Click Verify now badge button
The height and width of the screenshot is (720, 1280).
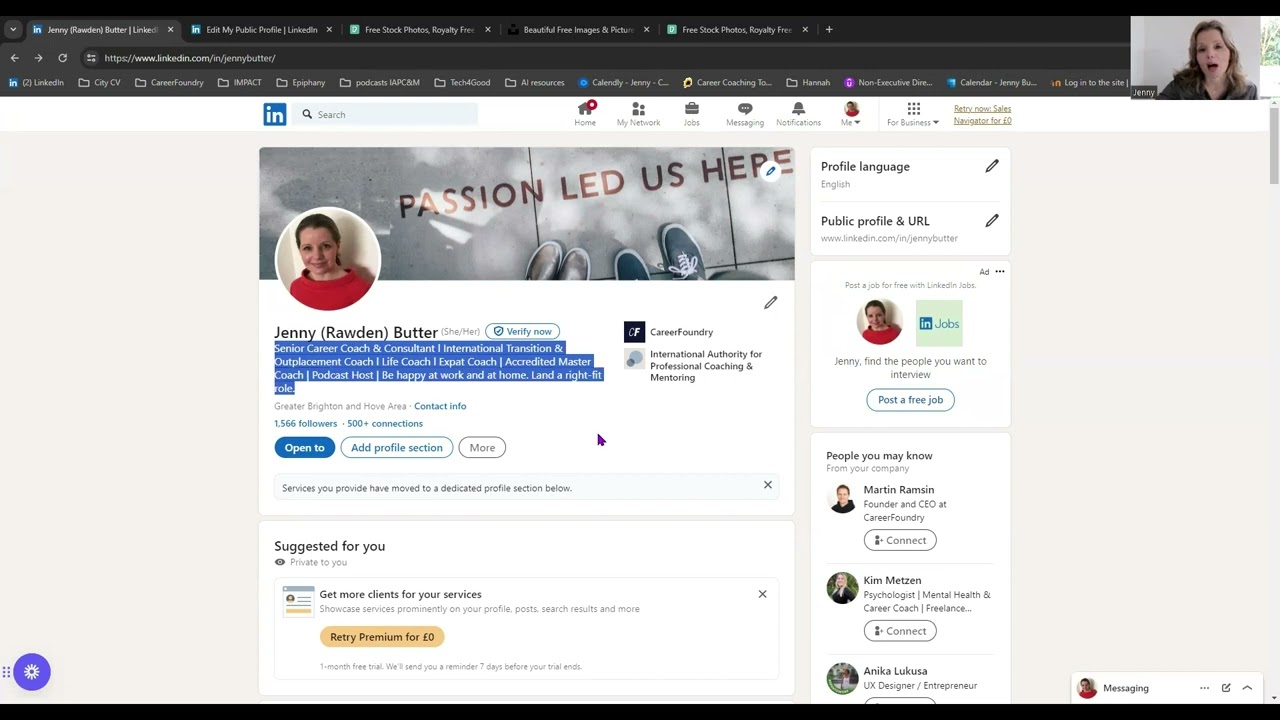pyautogui.click(x=522, y=331)
